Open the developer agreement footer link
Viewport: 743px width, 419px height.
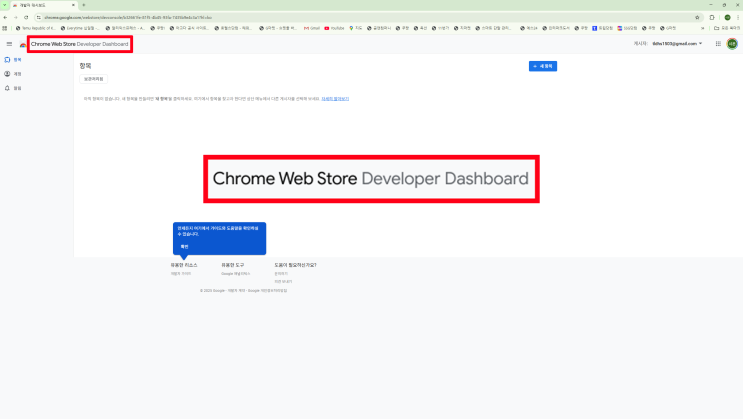(236, 291)
